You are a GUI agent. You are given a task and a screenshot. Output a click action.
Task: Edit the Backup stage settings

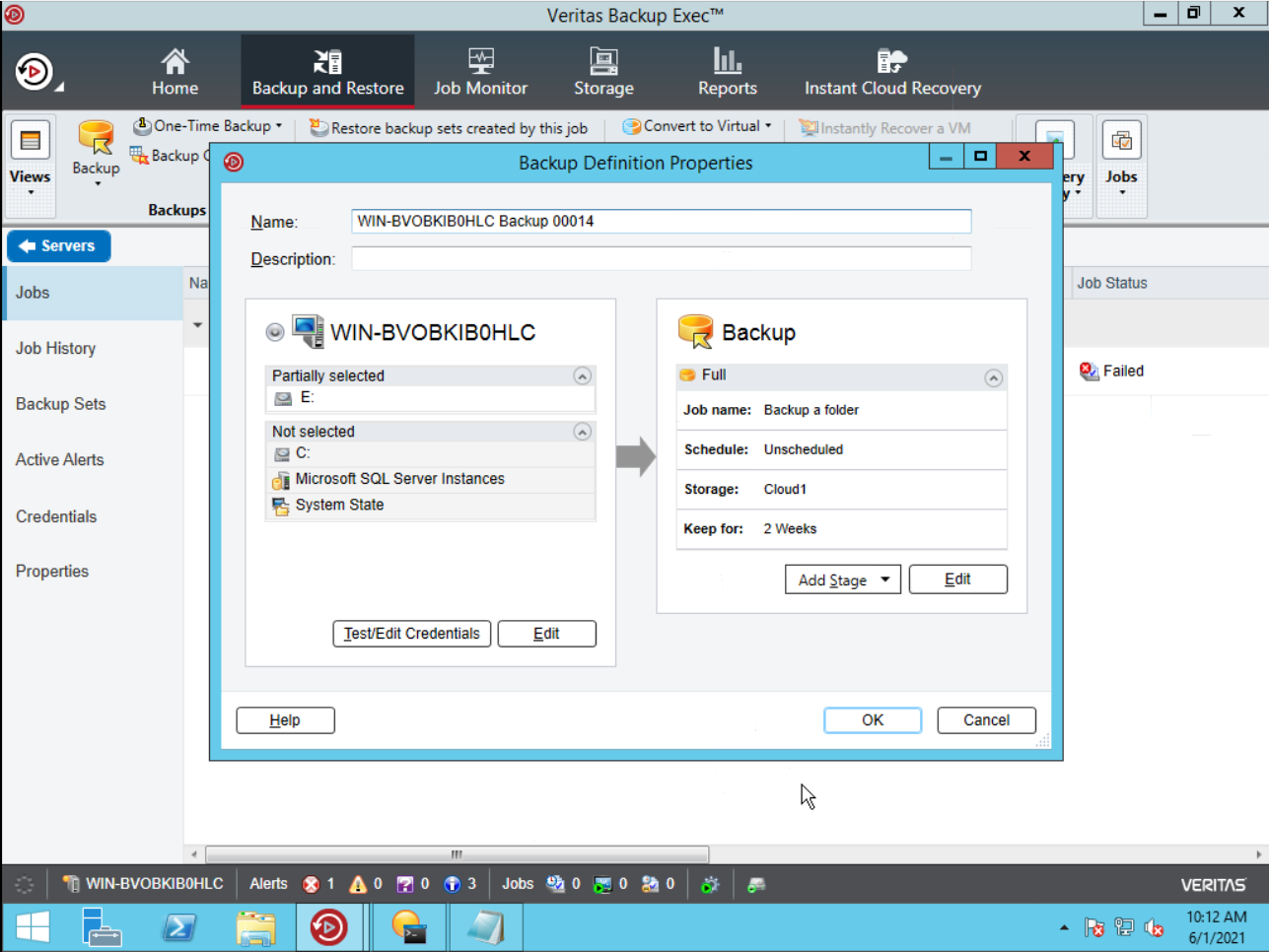pos(957,579)
